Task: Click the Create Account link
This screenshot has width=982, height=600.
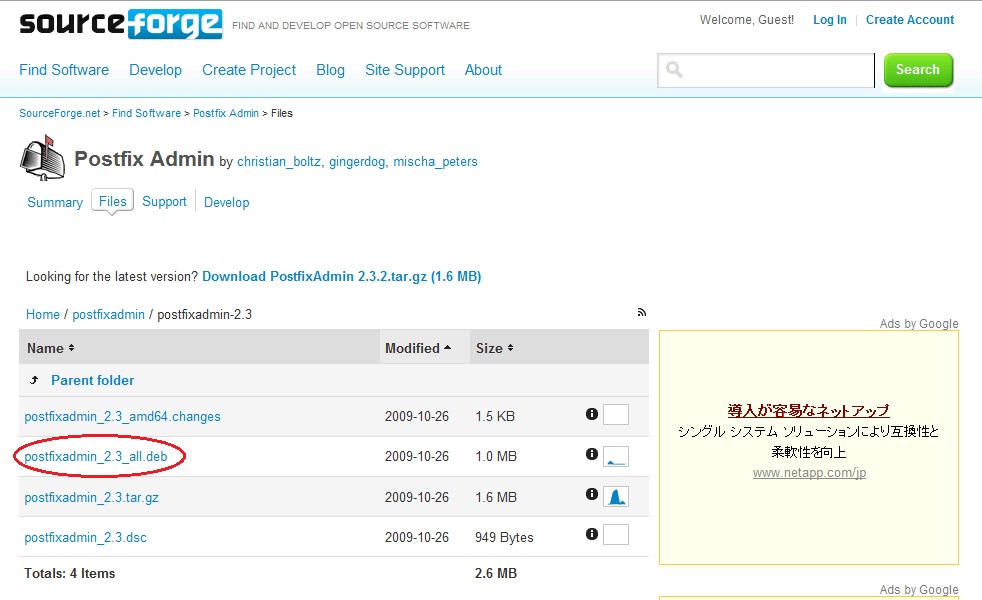Action: click(909, 20)
